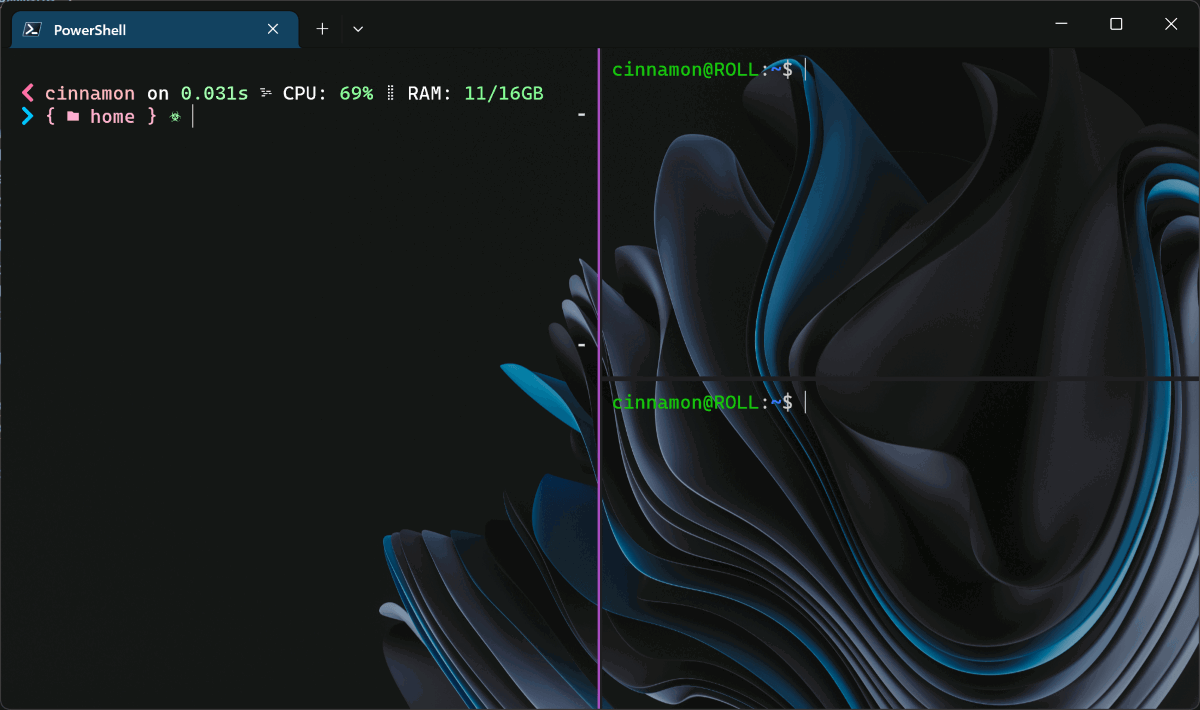Click the blue right chevron prompt symbol
The width and height of the screenshot is (1200, 710).
[x=28, y=116]
